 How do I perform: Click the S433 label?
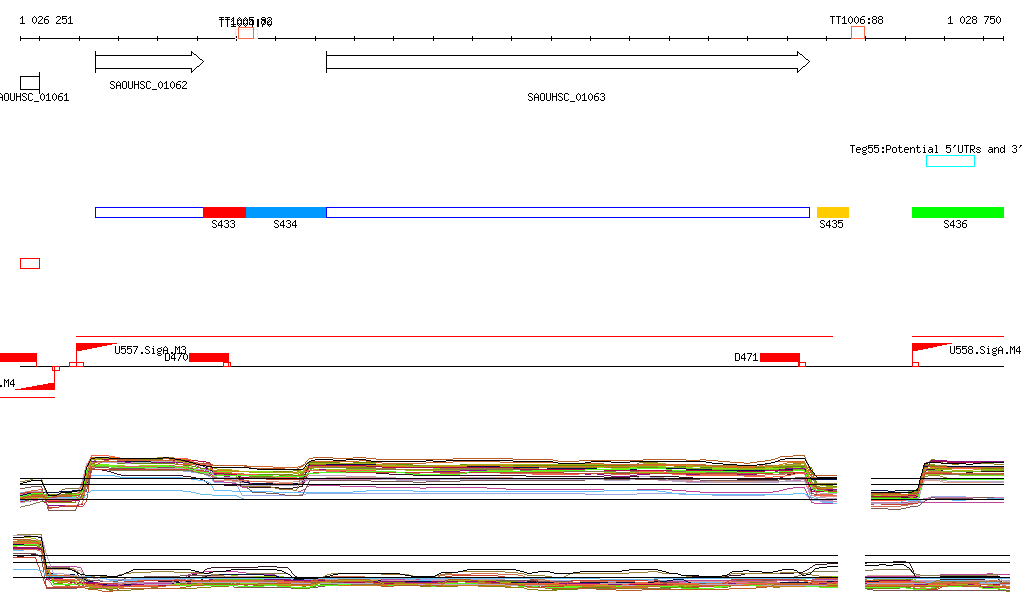coord(223,224)
